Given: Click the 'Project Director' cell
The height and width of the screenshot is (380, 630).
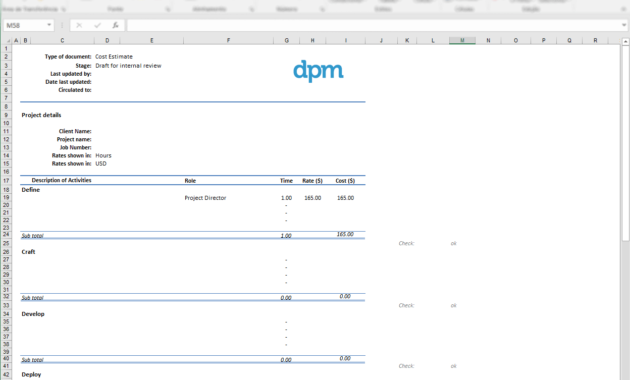Looking at the screenshot, I should click(205, 198).
